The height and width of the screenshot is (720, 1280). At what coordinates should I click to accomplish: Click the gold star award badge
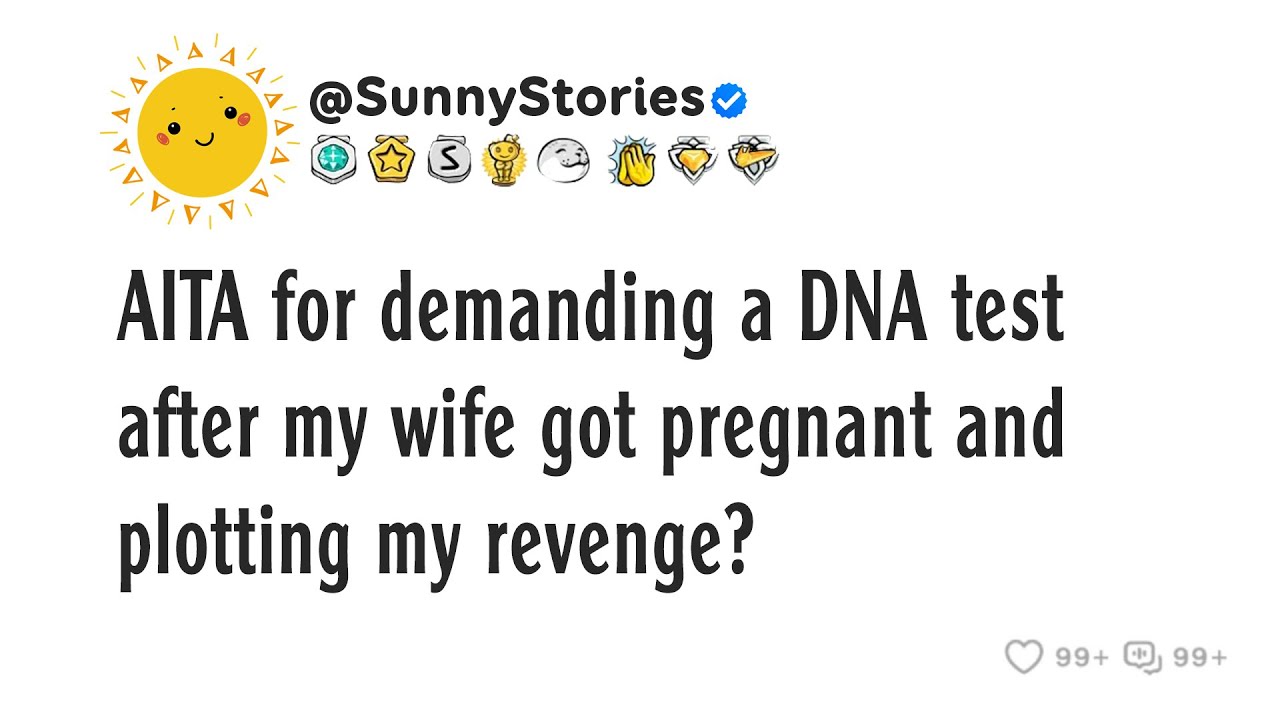pyautogui.click(x=390, y=160)
